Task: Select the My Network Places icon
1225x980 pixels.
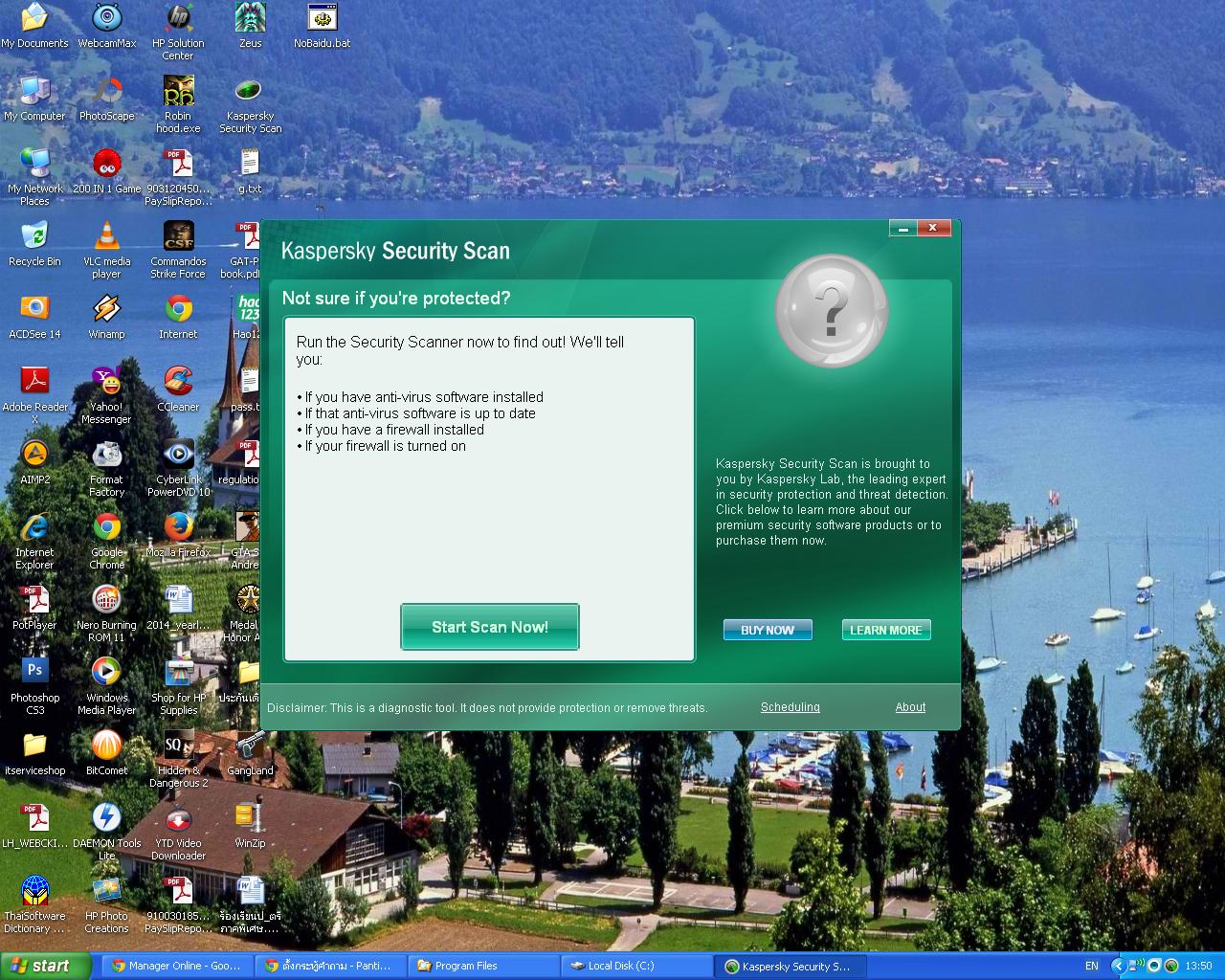Action: [x=34, y=177]
